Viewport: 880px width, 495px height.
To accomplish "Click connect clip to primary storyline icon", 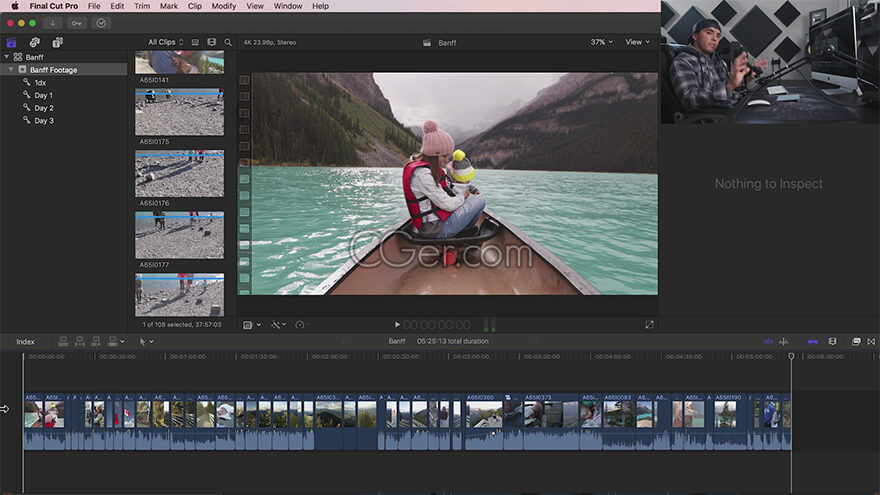I will (x=63, y=341).
